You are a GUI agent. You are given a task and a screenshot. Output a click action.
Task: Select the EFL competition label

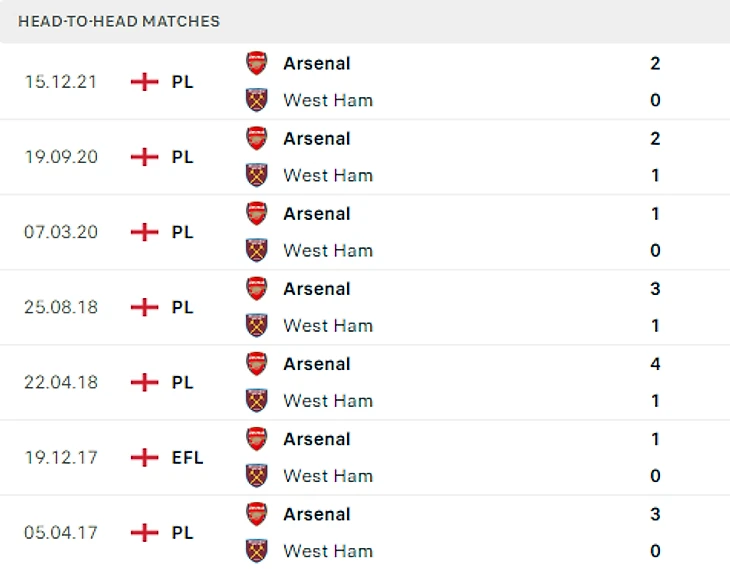click(x=187, y=457)
